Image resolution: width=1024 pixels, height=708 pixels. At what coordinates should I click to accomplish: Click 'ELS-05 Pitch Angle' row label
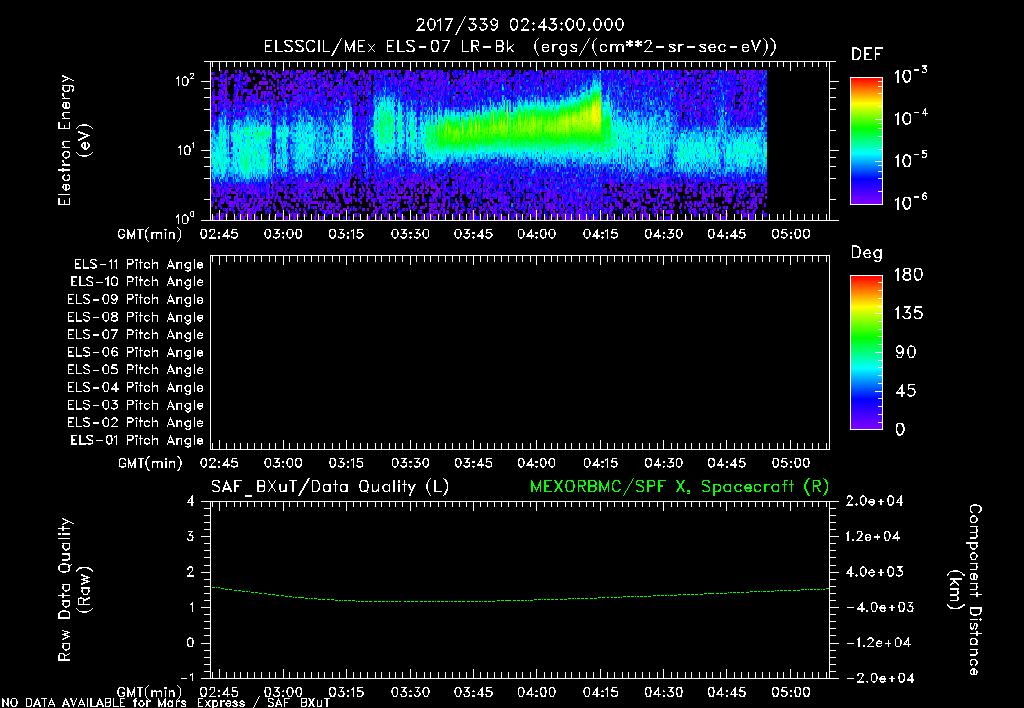tap(135, 370)
